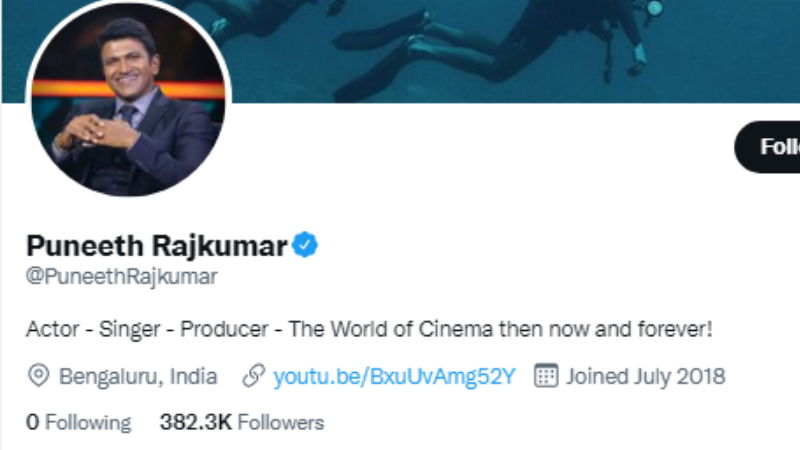This screenshot has height=450, width=800.
Task: Open the youtu.be/BxuUvAmg52Y link
Action: coord(394,377)
